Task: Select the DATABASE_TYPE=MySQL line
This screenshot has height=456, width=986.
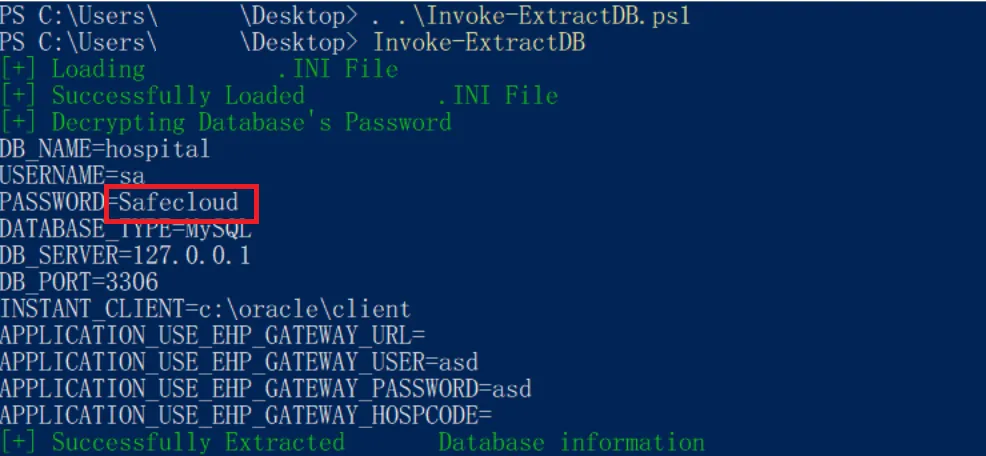Action: click(126, 230)
